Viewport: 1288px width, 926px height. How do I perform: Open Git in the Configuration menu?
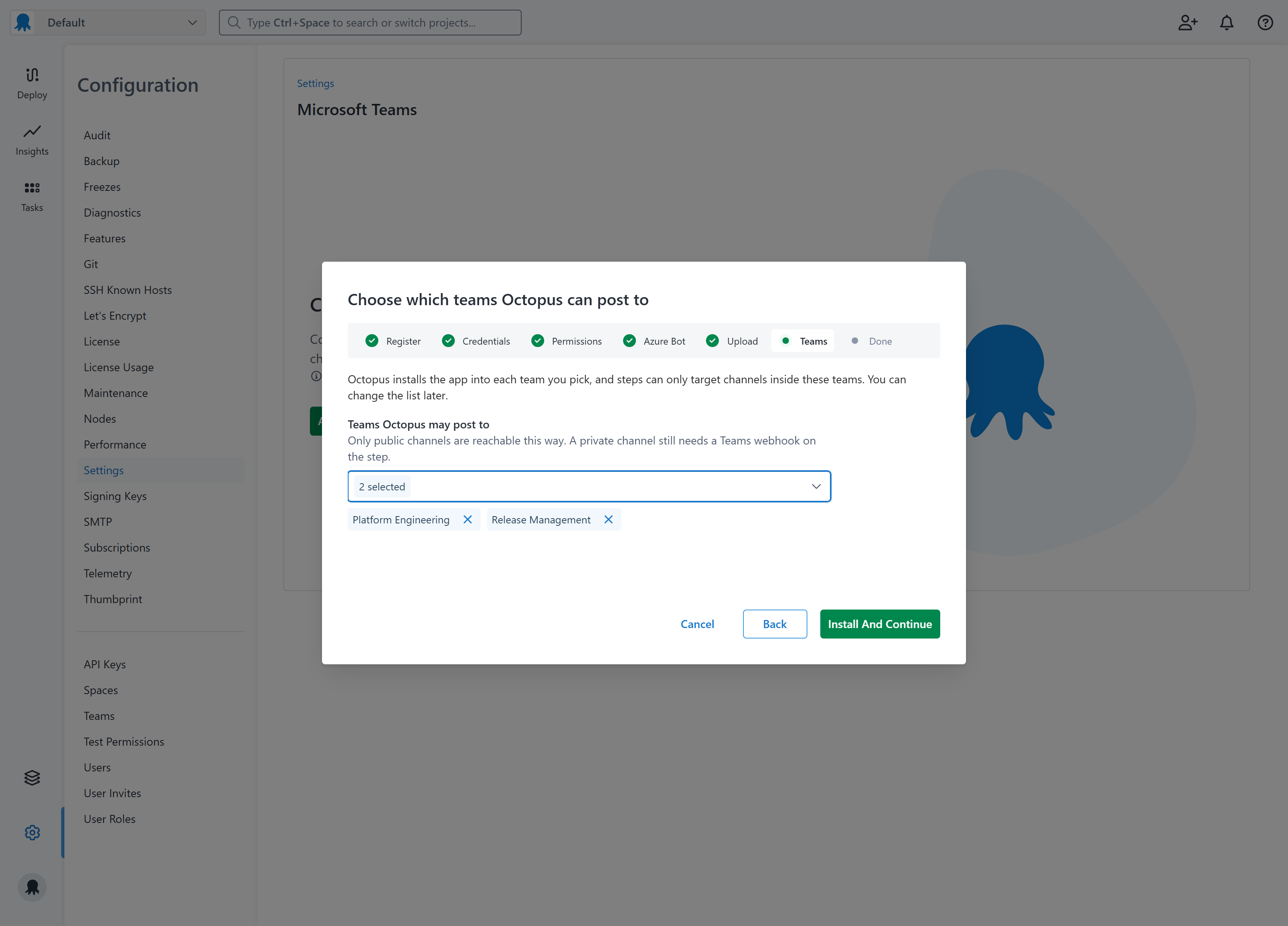[x=91, y=264]
